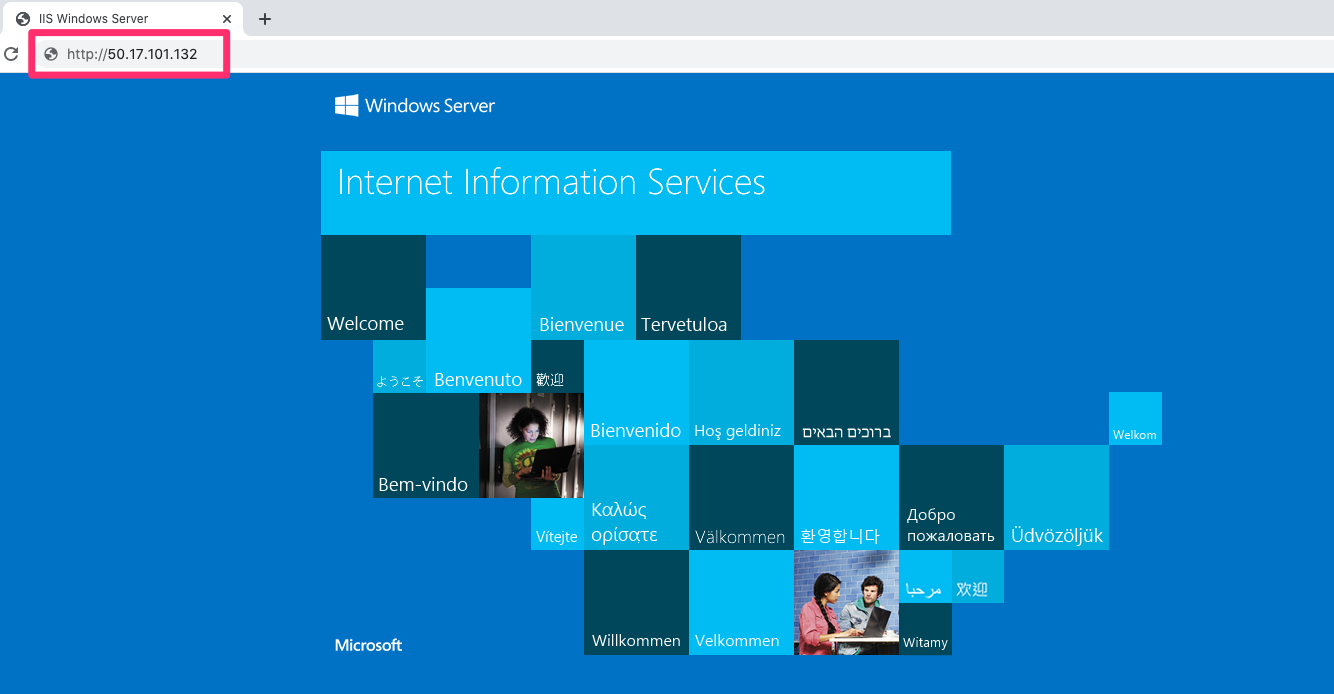1334x694 pixels.
Task: Click the Tervetuloa tile
Action: click(688, 287)
